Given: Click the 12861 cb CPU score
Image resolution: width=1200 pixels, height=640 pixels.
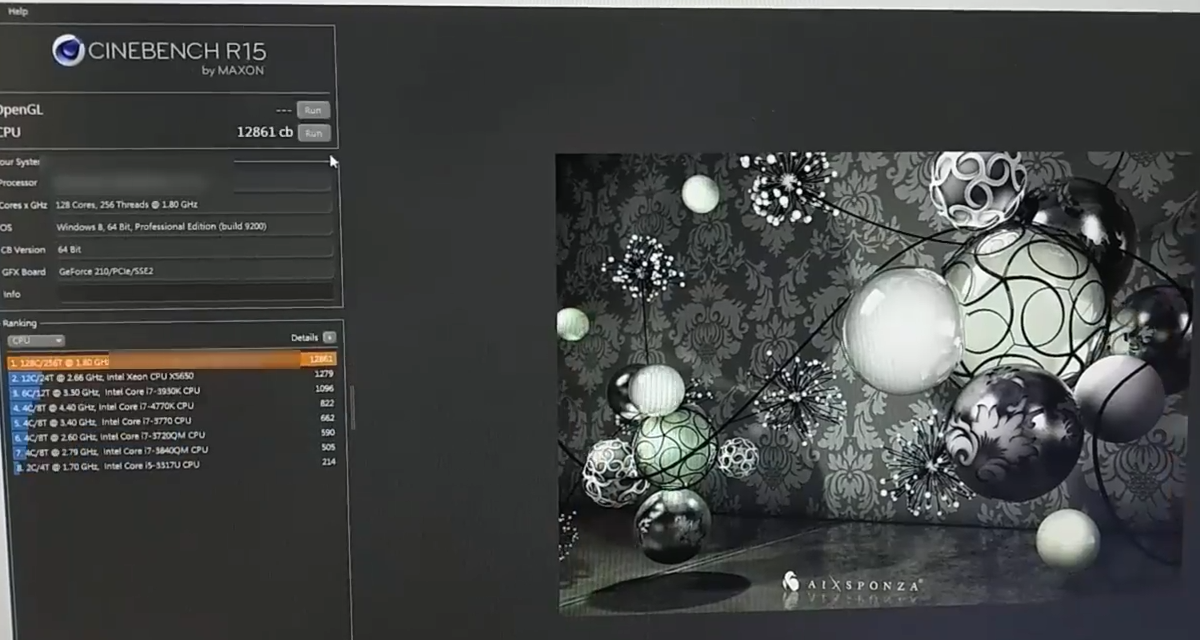Looking at the screenshot, I should 265,132.
